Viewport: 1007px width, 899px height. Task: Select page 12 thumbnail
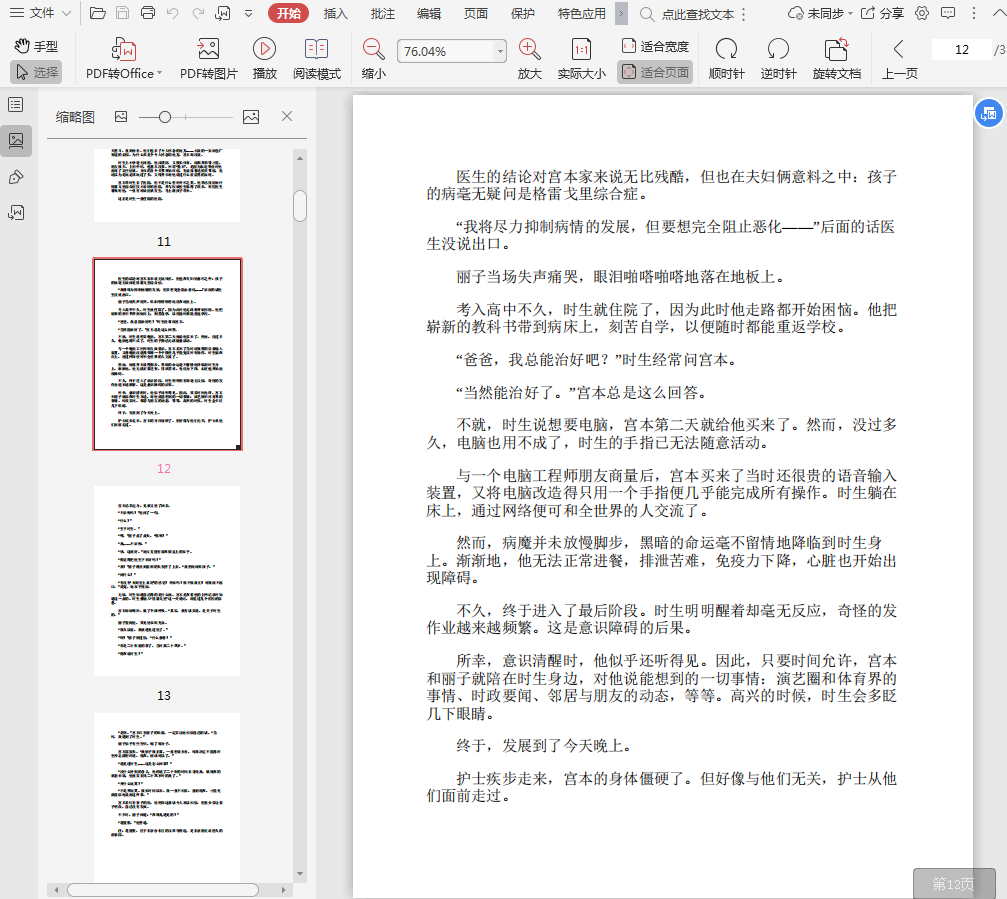(168, 354)
